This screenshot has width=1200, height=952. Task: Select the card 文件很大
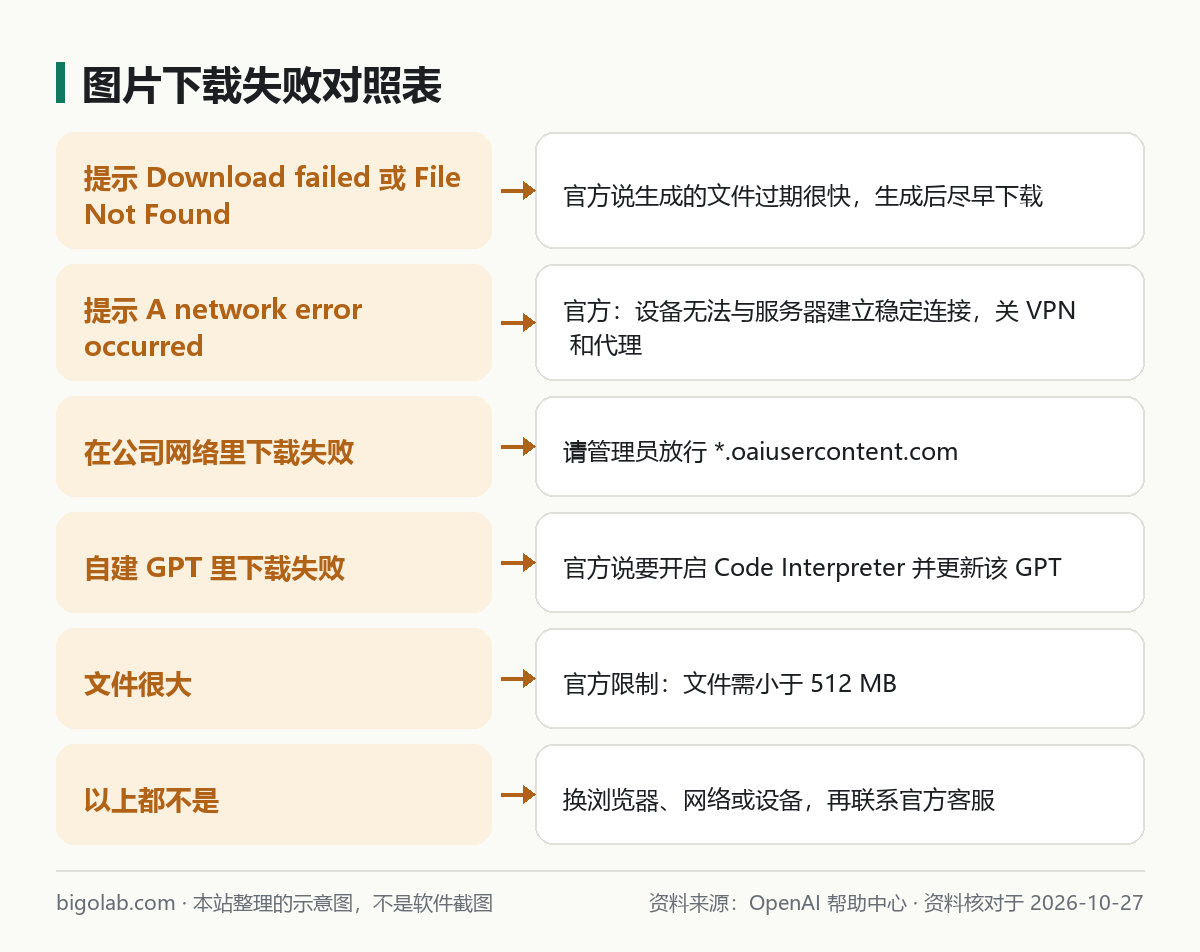click(x=274, y=678)
